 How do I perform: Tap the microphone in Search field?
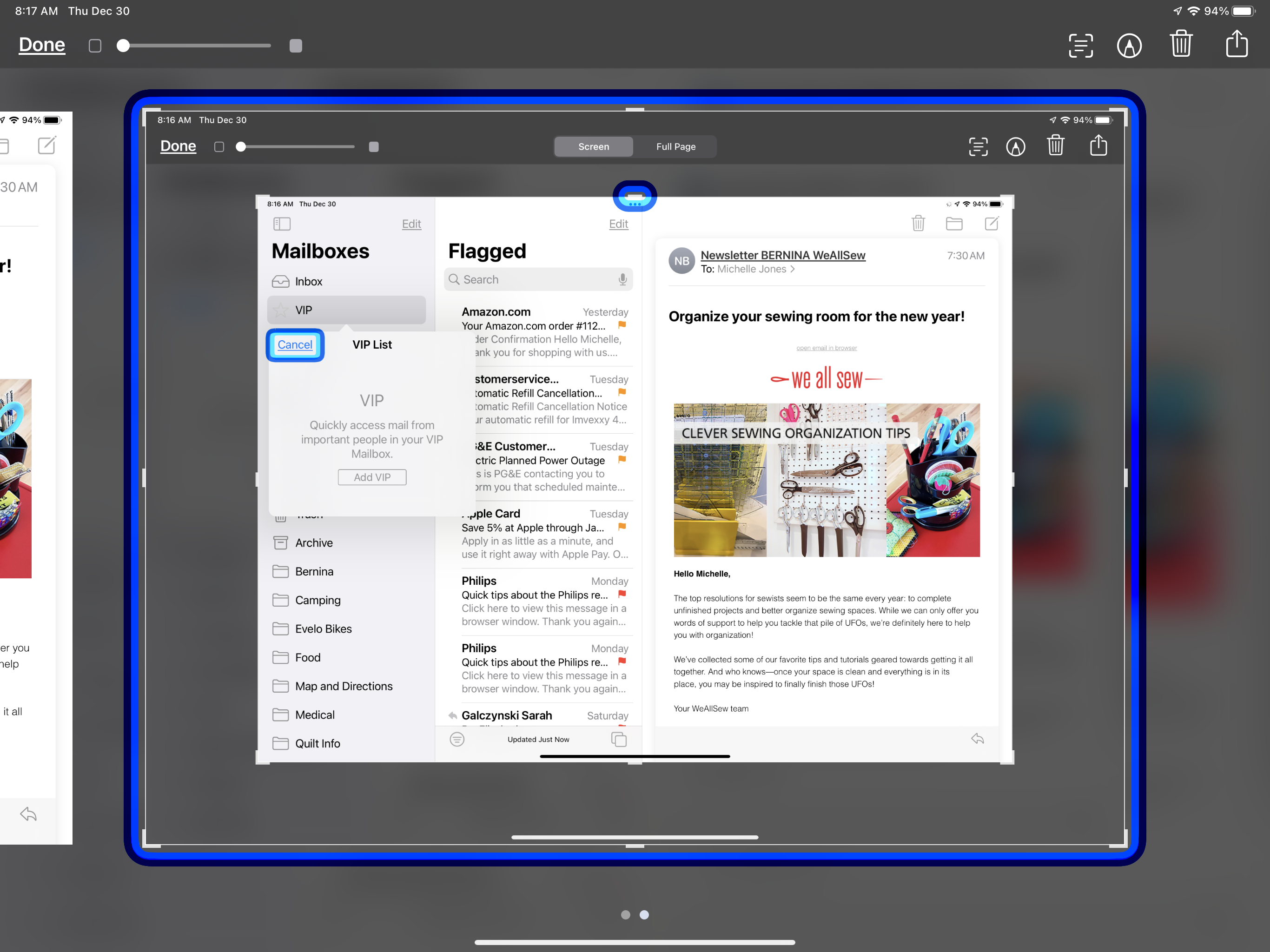622,280
